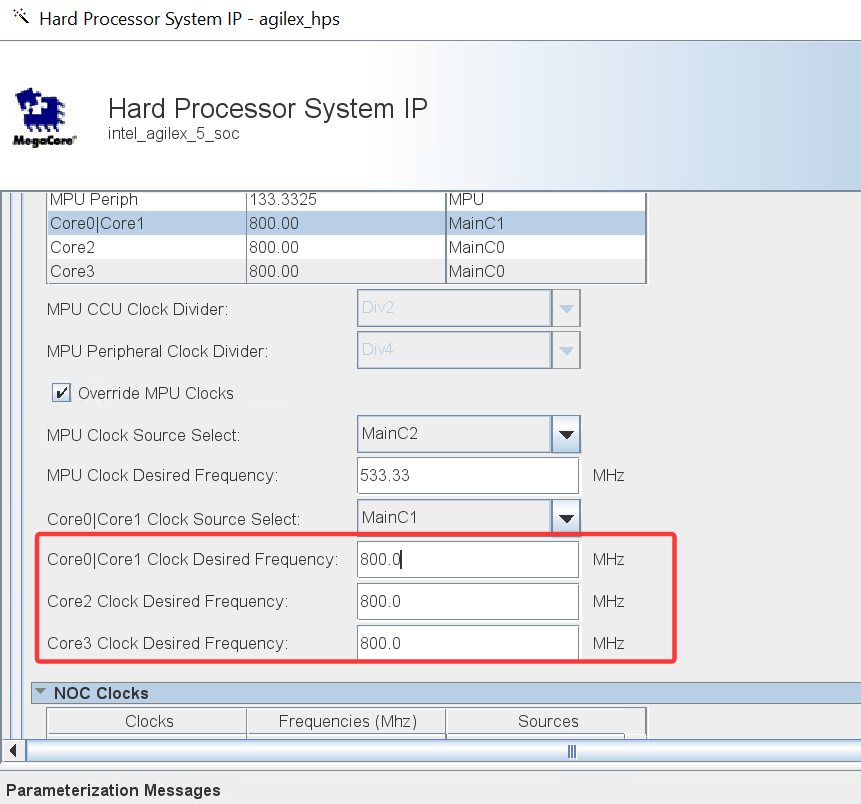Screen dimensions: 861x804
Task: Select the Core0|Core1 row in clocks table
Action: point(346,223)
